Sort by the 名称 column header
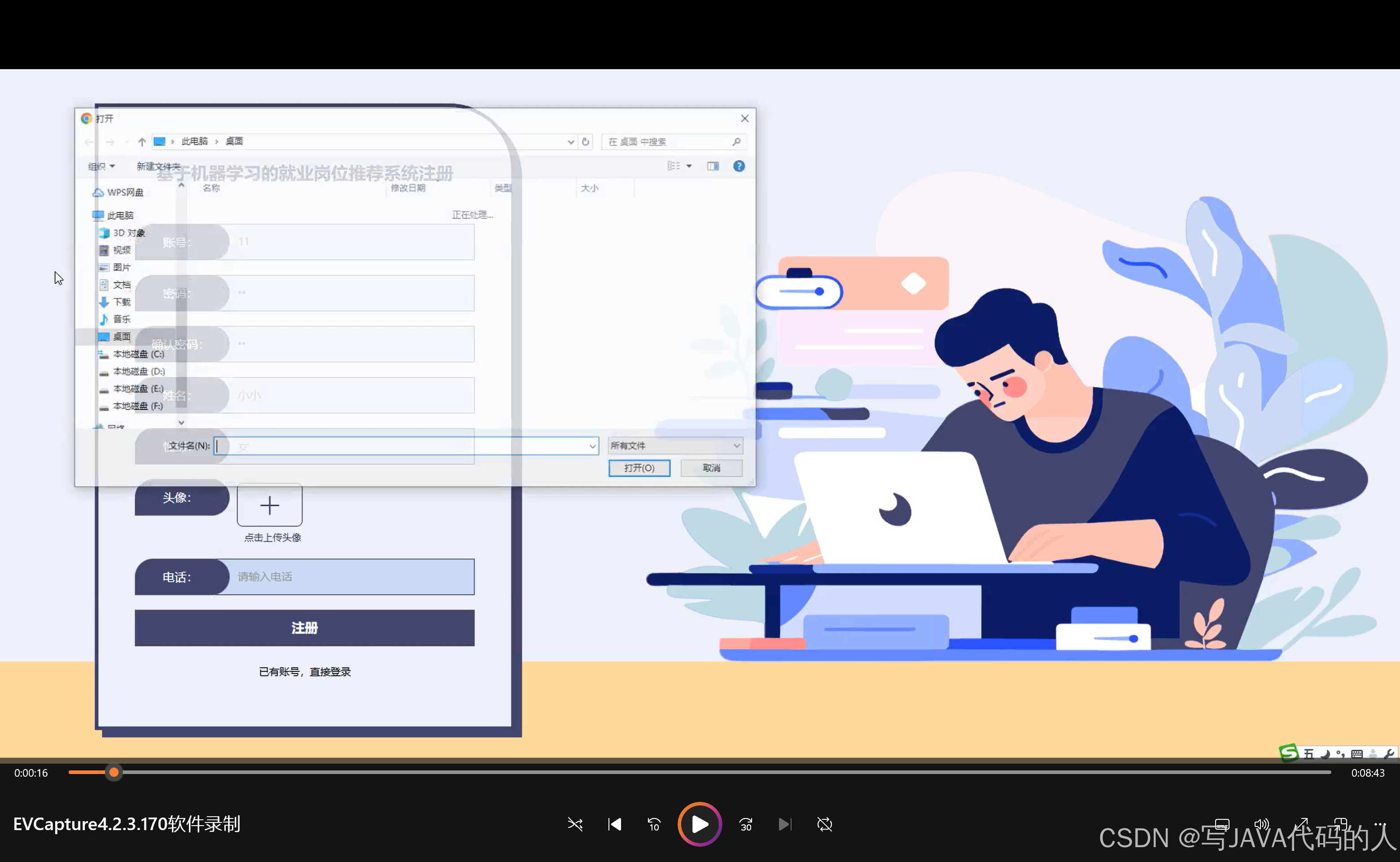 tap(211, 188)
